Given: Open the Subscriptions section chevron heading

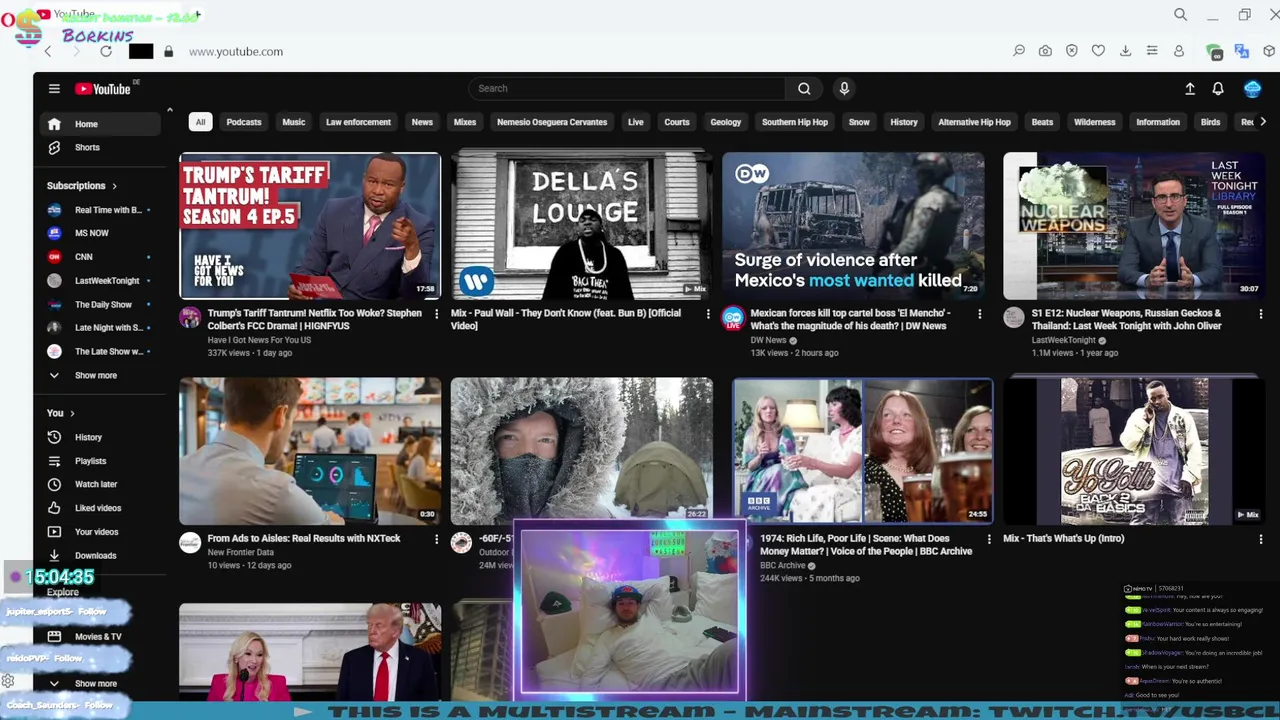Looking at the screenshot, I should [x=82, y=186].
